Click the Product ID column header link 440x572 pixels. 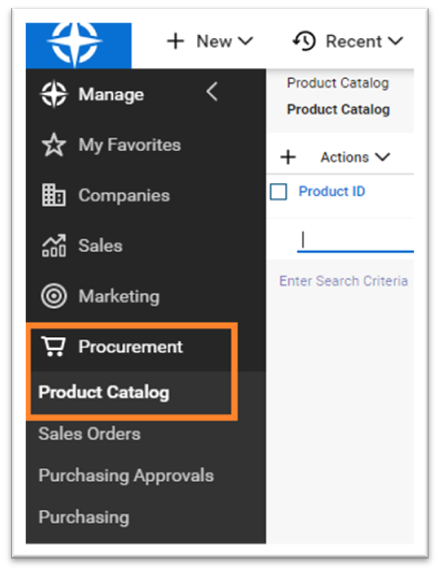[332, 192]
